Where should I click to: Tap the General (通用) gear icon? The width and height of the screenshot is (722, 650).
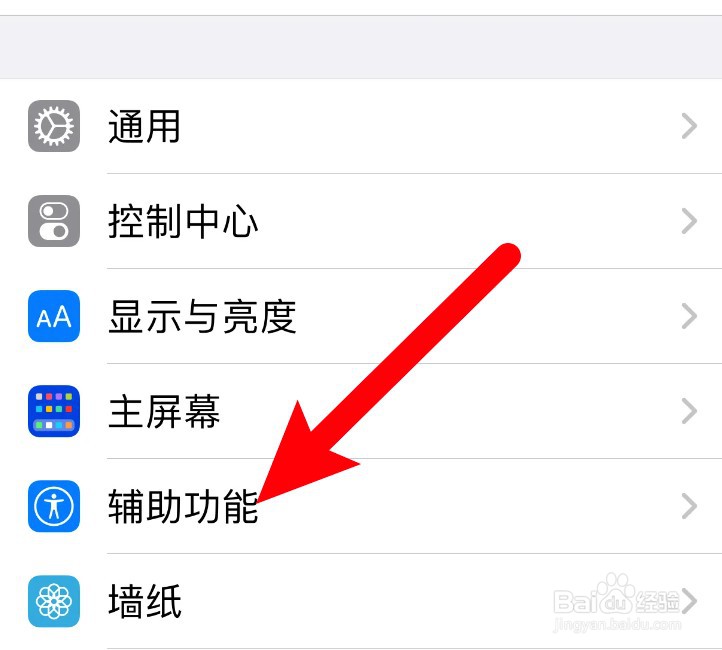[x=54, y=126]
